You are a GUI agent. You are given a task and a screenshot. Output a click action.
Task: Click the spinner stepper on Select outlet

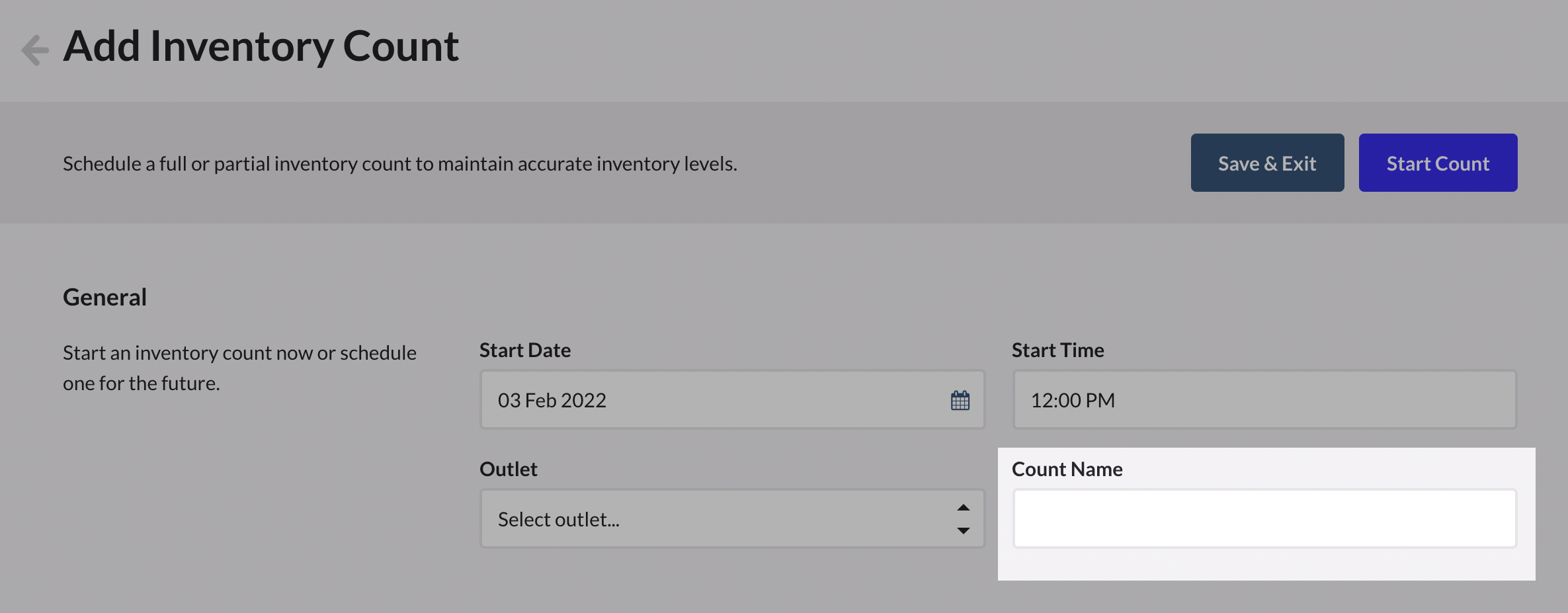coord(964,518)
